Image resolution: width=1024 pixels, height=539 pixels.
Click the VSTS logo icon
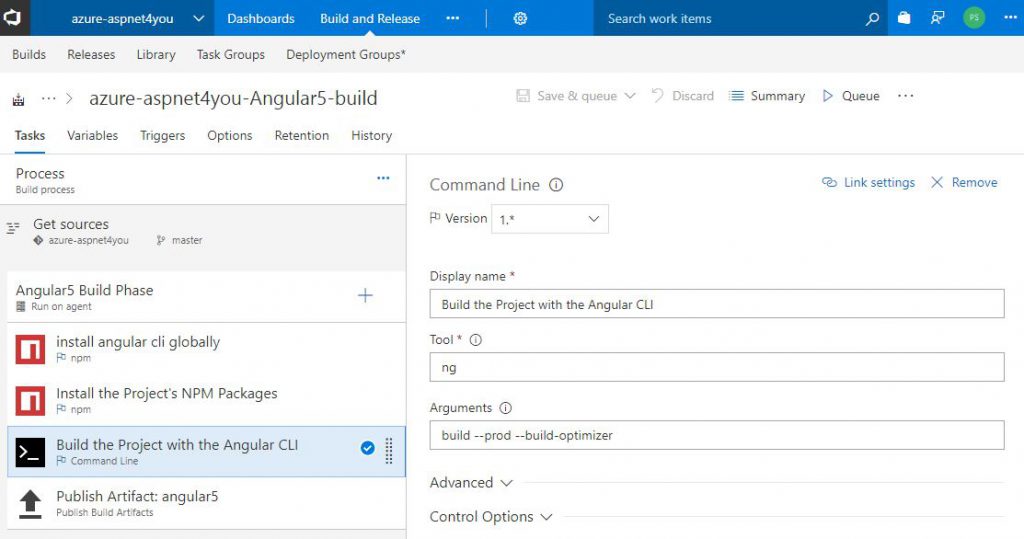(12, 18)
